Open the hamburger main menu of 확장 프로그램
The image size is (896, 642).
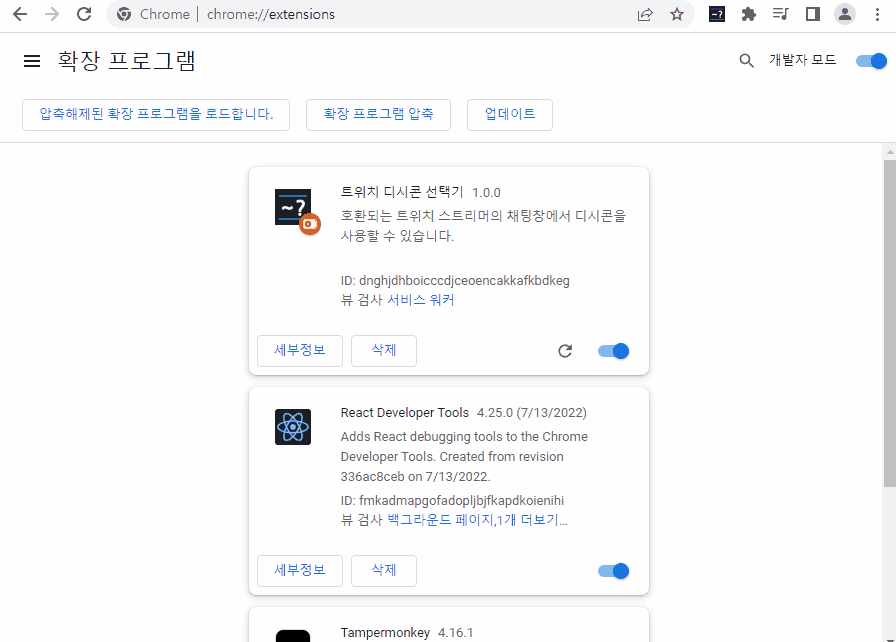pyautogui.click(x=32, y=61)
